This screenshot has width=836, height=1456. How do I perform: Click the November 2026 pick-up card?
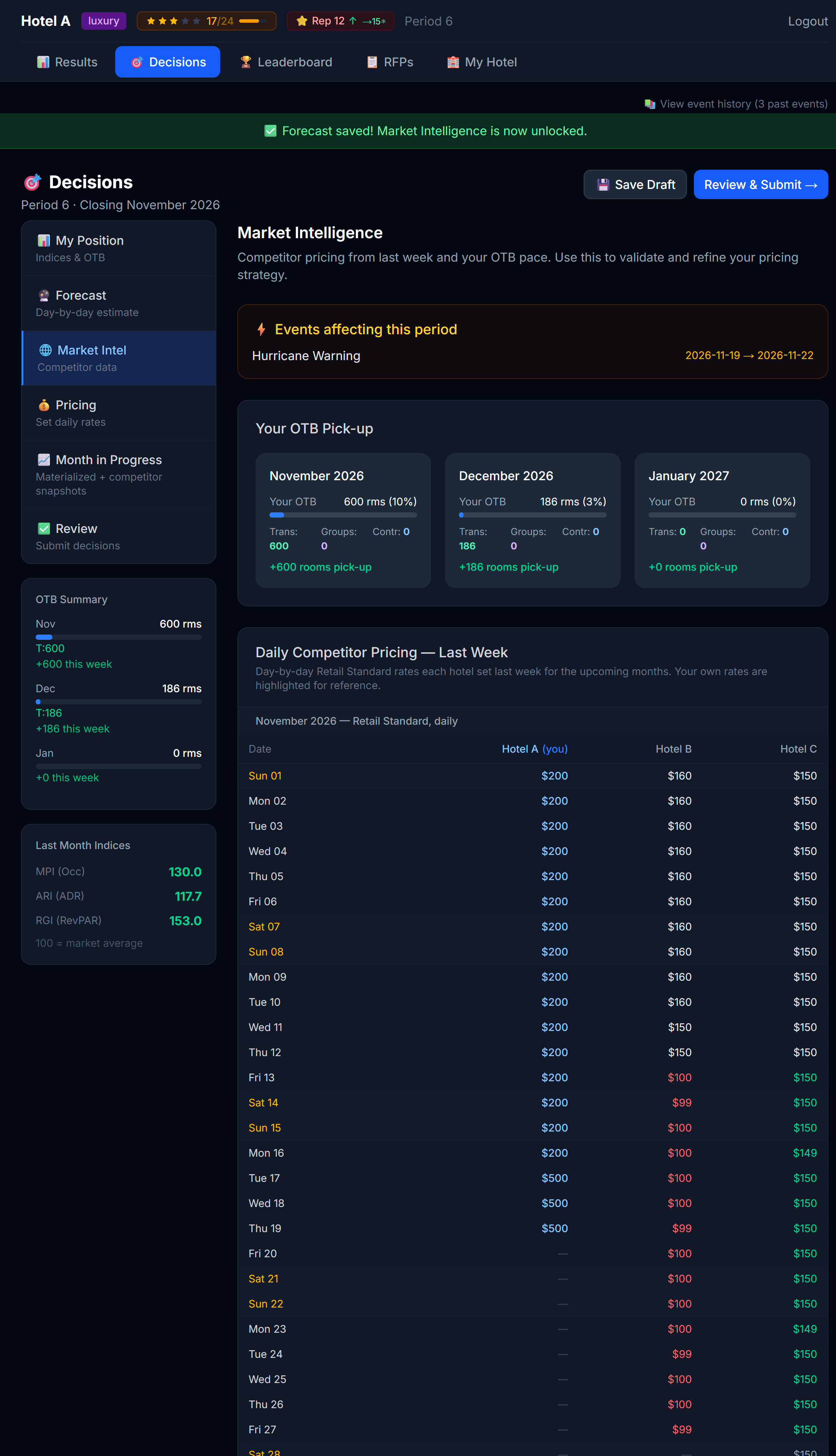[x=343, y=520]
